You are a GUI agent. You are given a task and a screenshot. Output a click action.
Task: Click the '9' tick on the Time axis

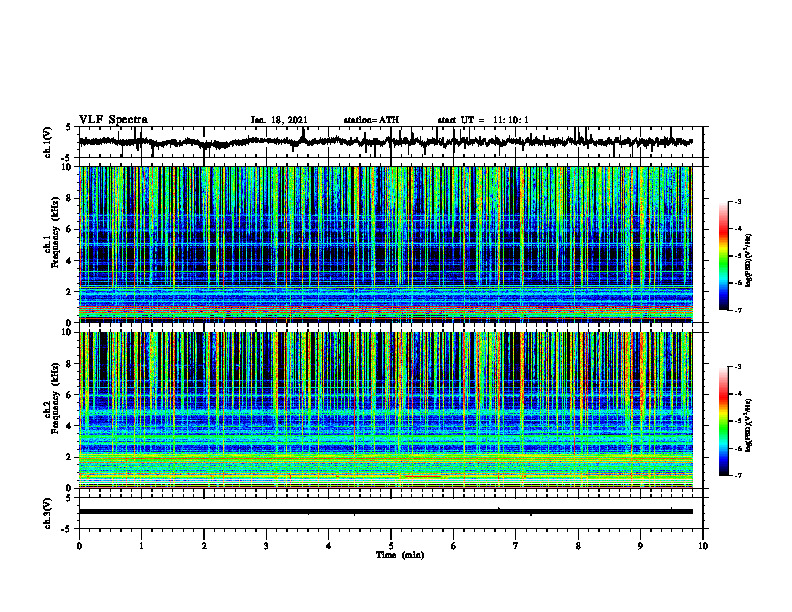(x=640, y=546)
